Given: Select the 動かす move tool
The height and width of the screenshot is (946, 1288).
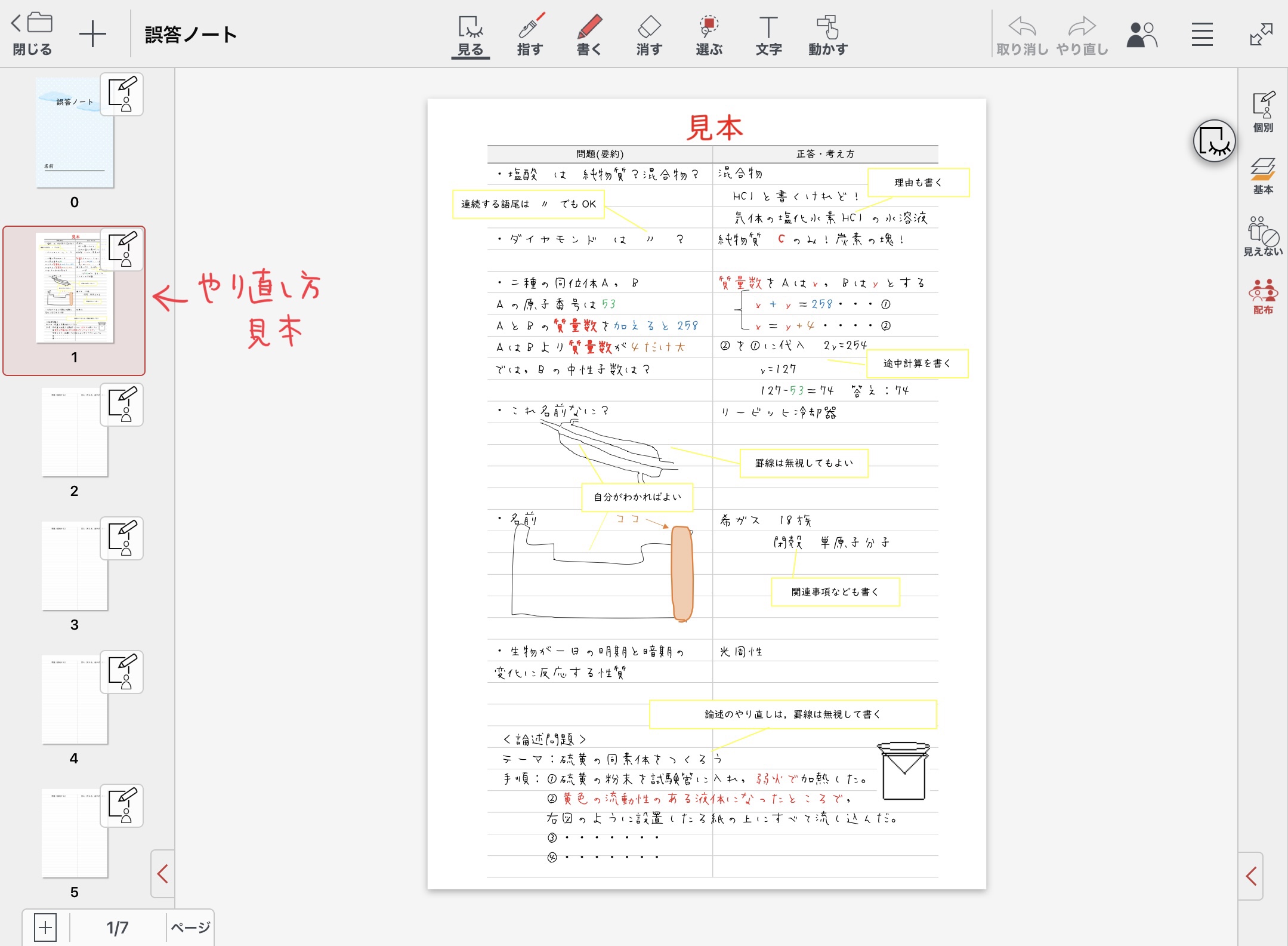Looking at the screenshot, I should [x=827, y=35].
